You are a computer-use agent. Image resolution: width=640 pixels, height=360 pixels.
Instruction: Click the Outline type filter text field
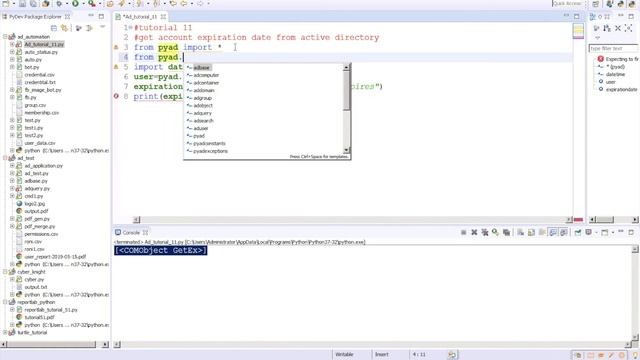pos(613,48)
